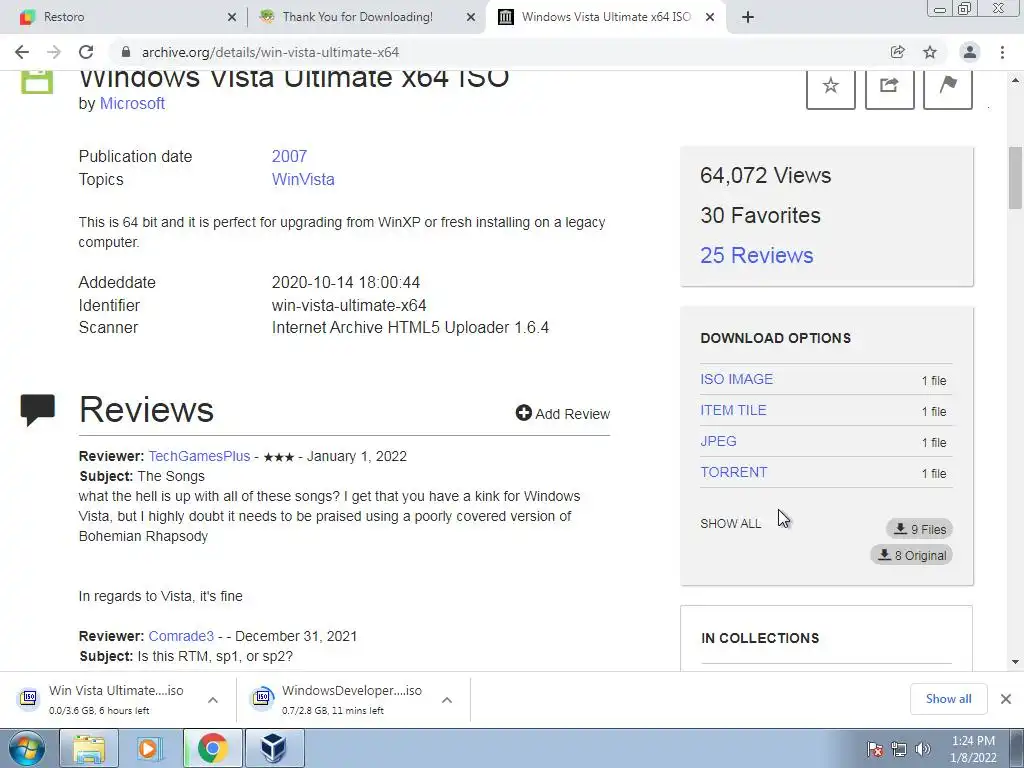Open the network tray icon
Viewport: 1024px width, 768px height.
(899, 749)
